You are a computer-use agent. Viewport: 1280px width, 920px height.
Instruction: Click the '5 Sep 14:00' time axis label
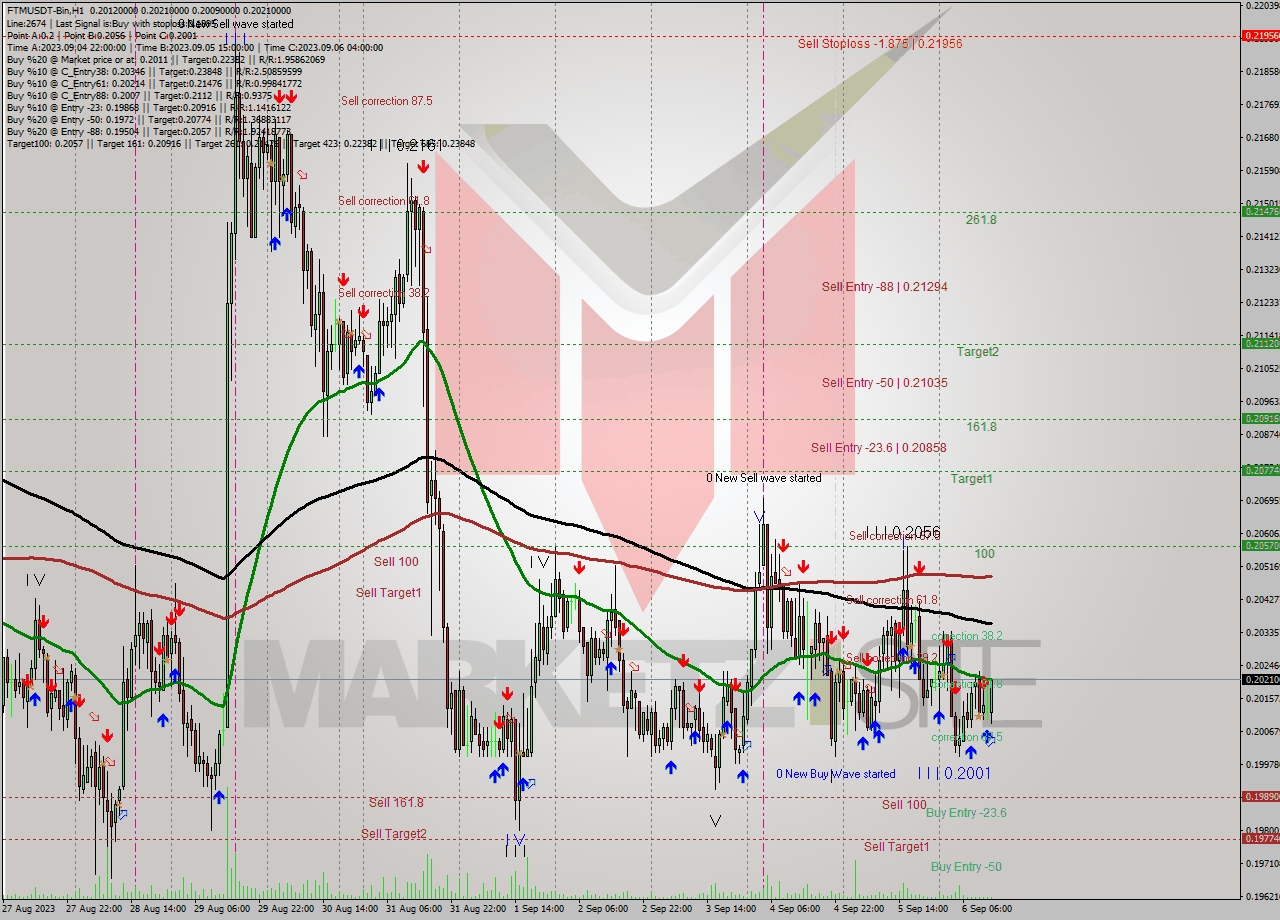[924, 908]
